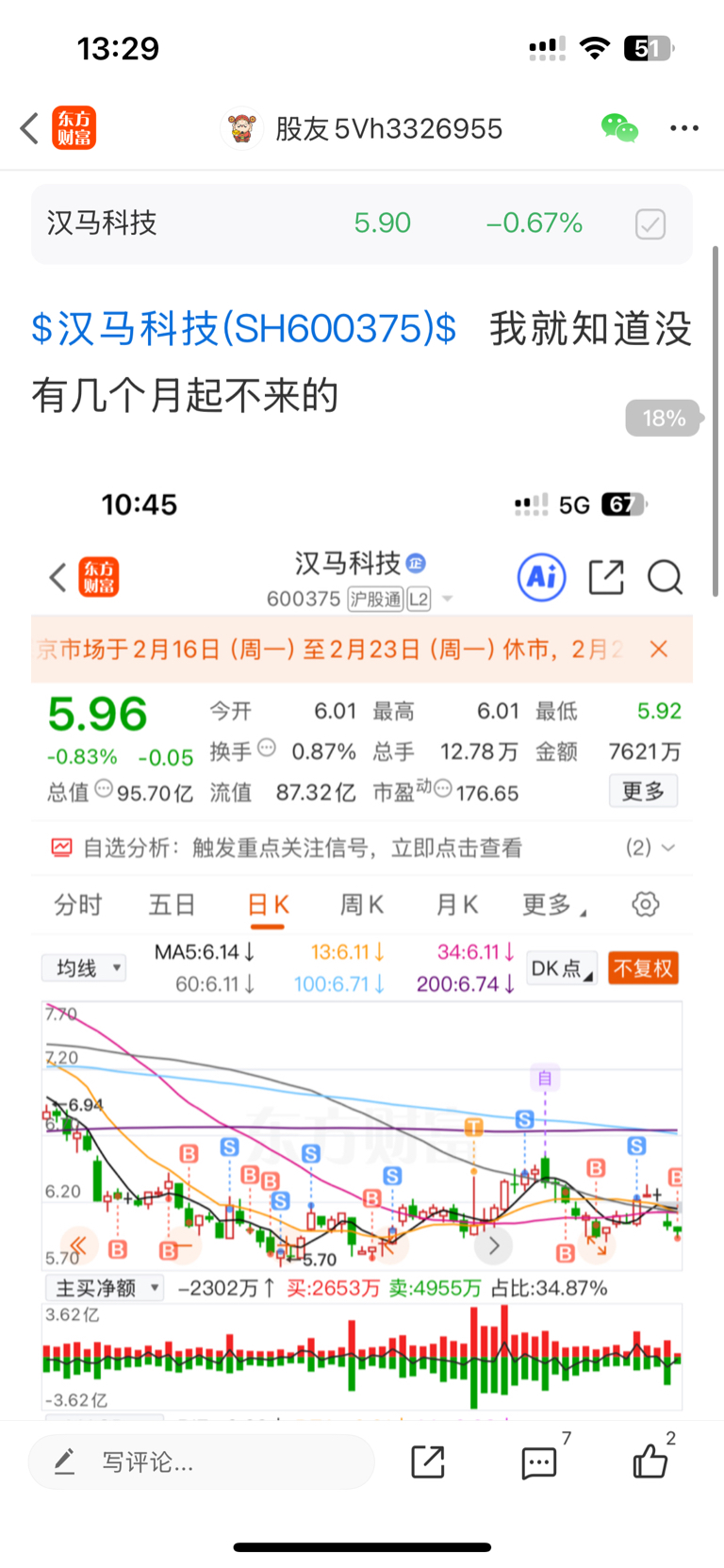Tap the write comment field 写评论…

202,1461
